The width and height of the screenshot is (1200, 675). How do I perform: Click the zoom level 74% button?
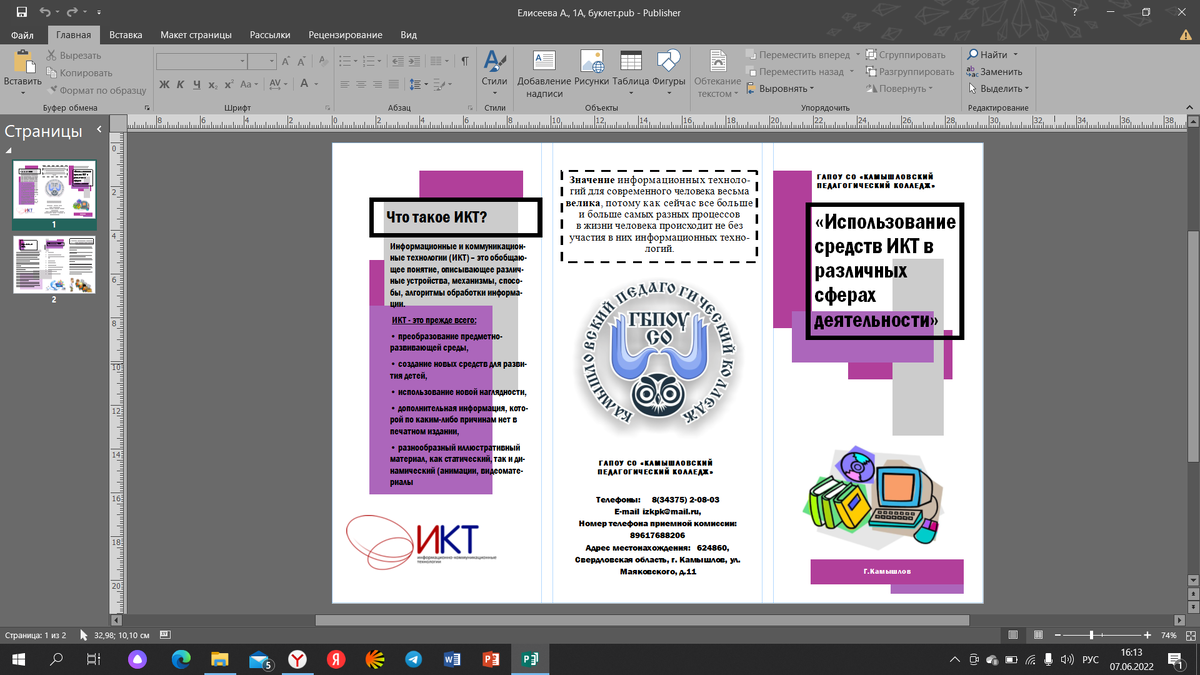[x=1168, y=635]
